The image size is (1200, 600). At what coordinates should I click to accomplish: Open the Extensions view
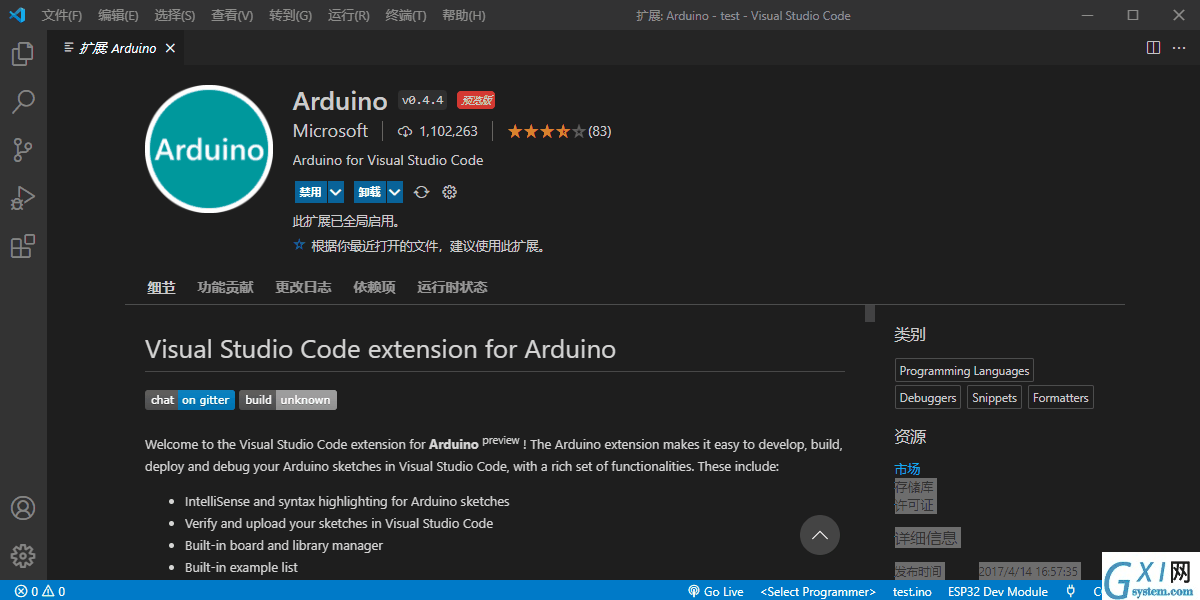tap(23, 246)
